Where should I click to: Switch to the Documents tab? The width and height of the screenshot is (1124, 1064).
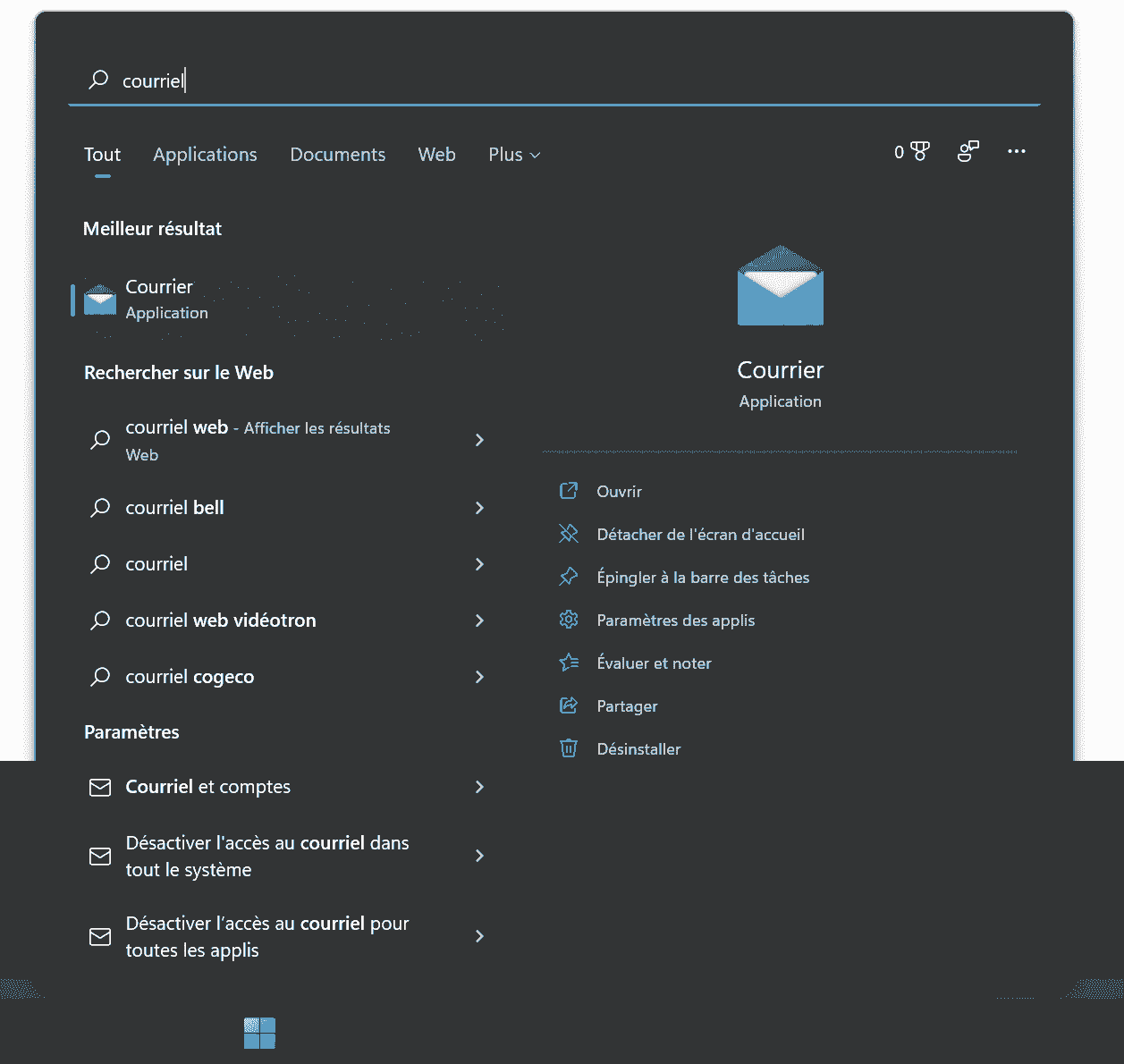pos(337,155)
